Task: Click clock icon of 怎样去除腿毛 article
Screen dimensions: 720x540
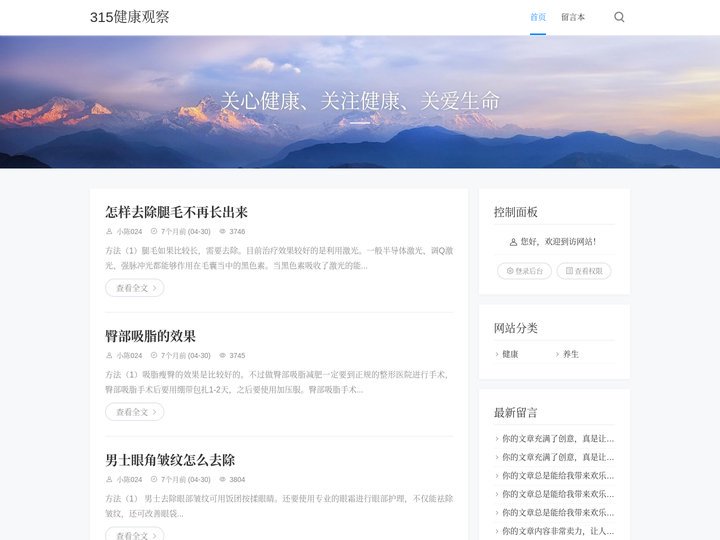Action: coord(154,231)
